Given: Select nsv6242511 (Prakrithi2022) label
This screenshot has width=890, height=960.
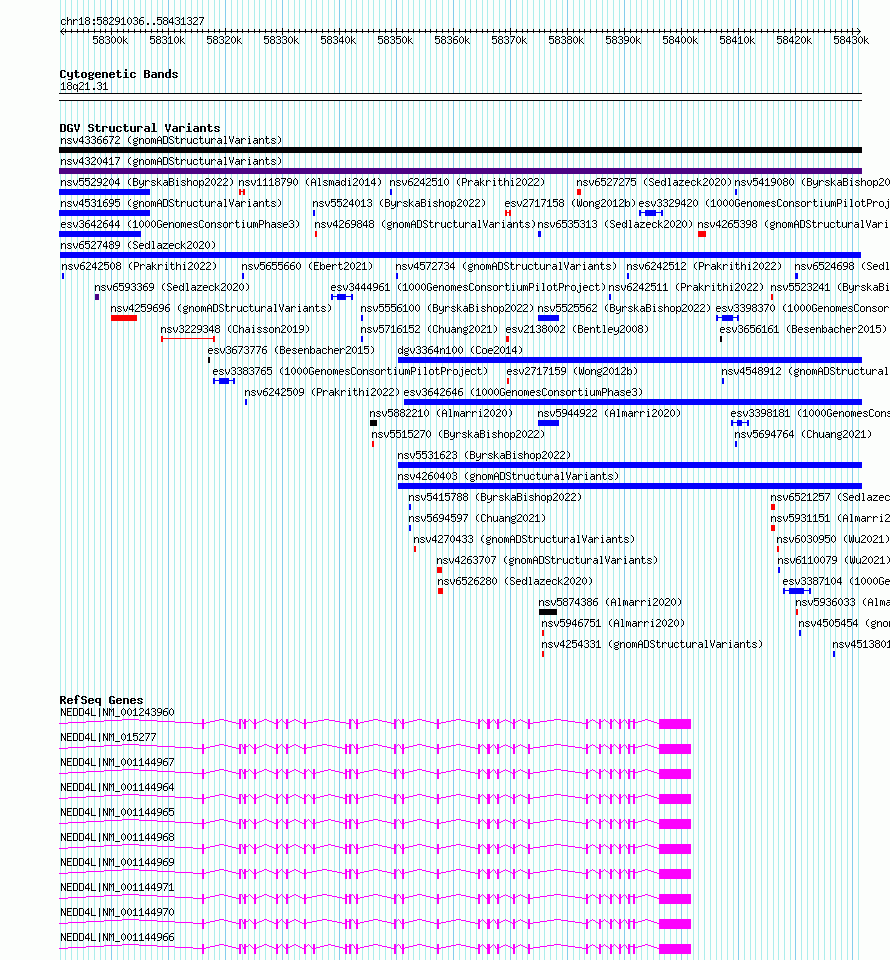Looking at the screenshot, I should pos(686,287).
